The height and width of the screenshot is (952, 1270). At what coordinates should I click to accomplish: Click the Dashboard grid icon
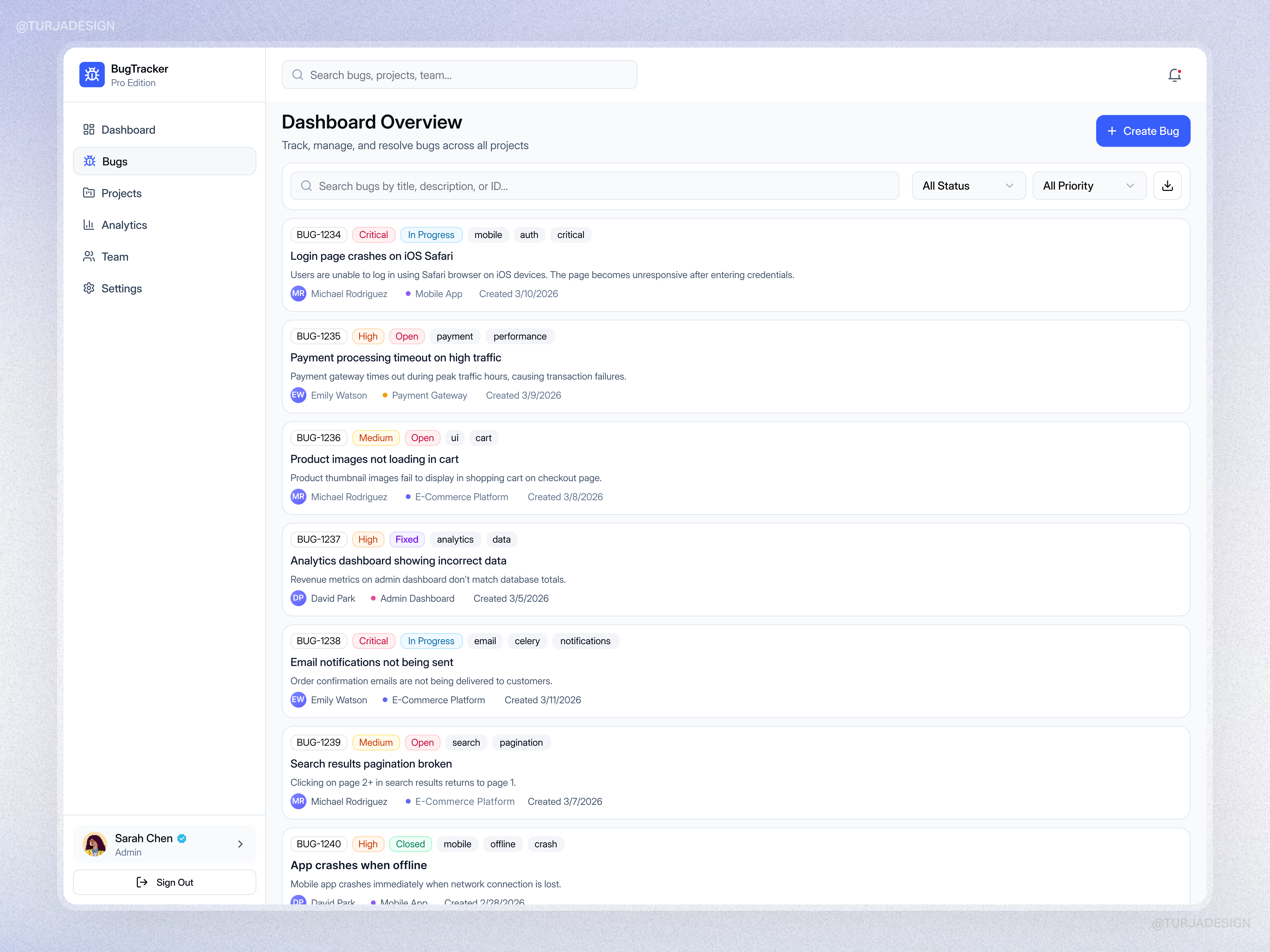89,130
